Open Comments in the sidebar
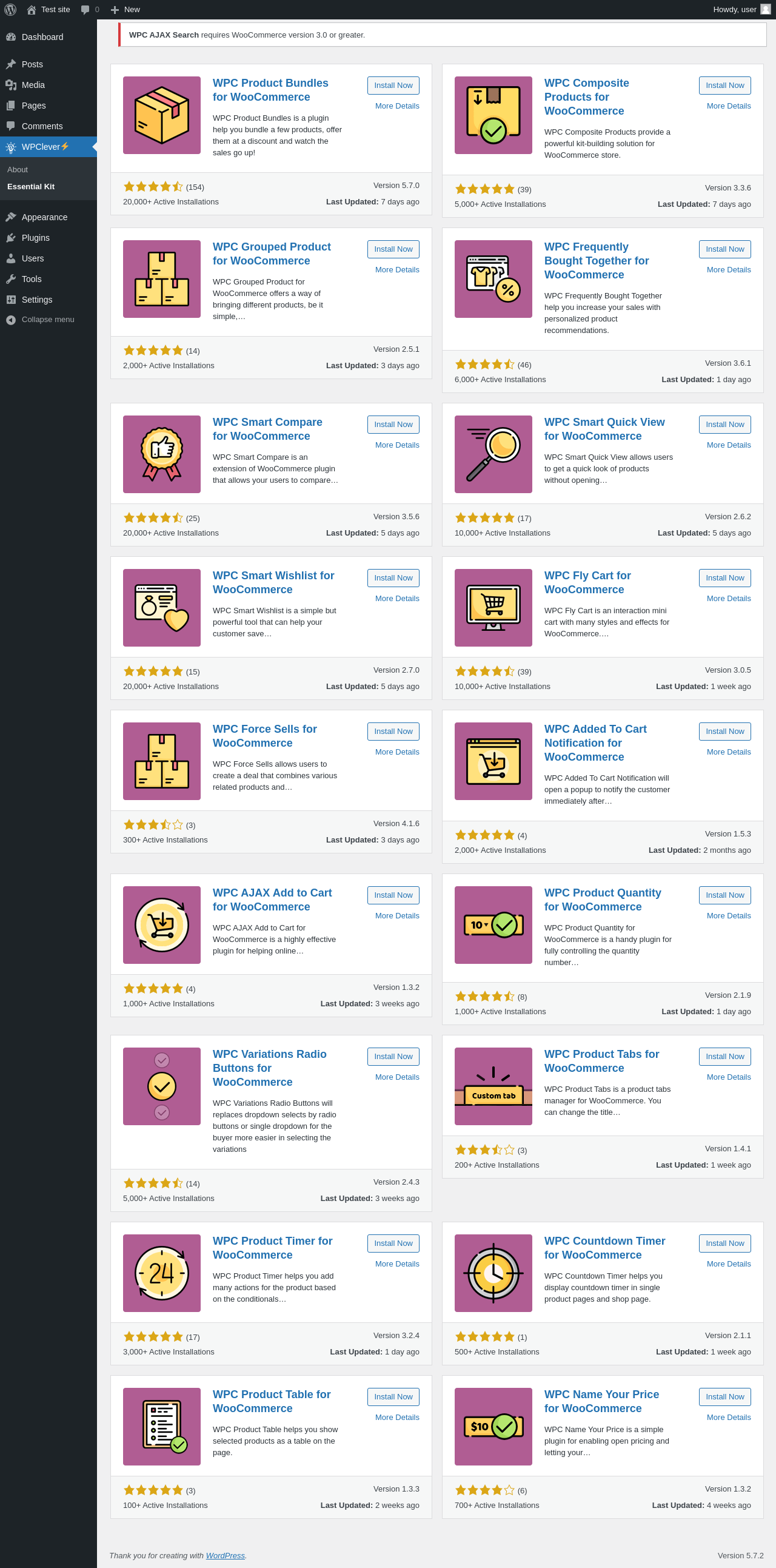776x1568 pixels. click(x=48, y=127)
